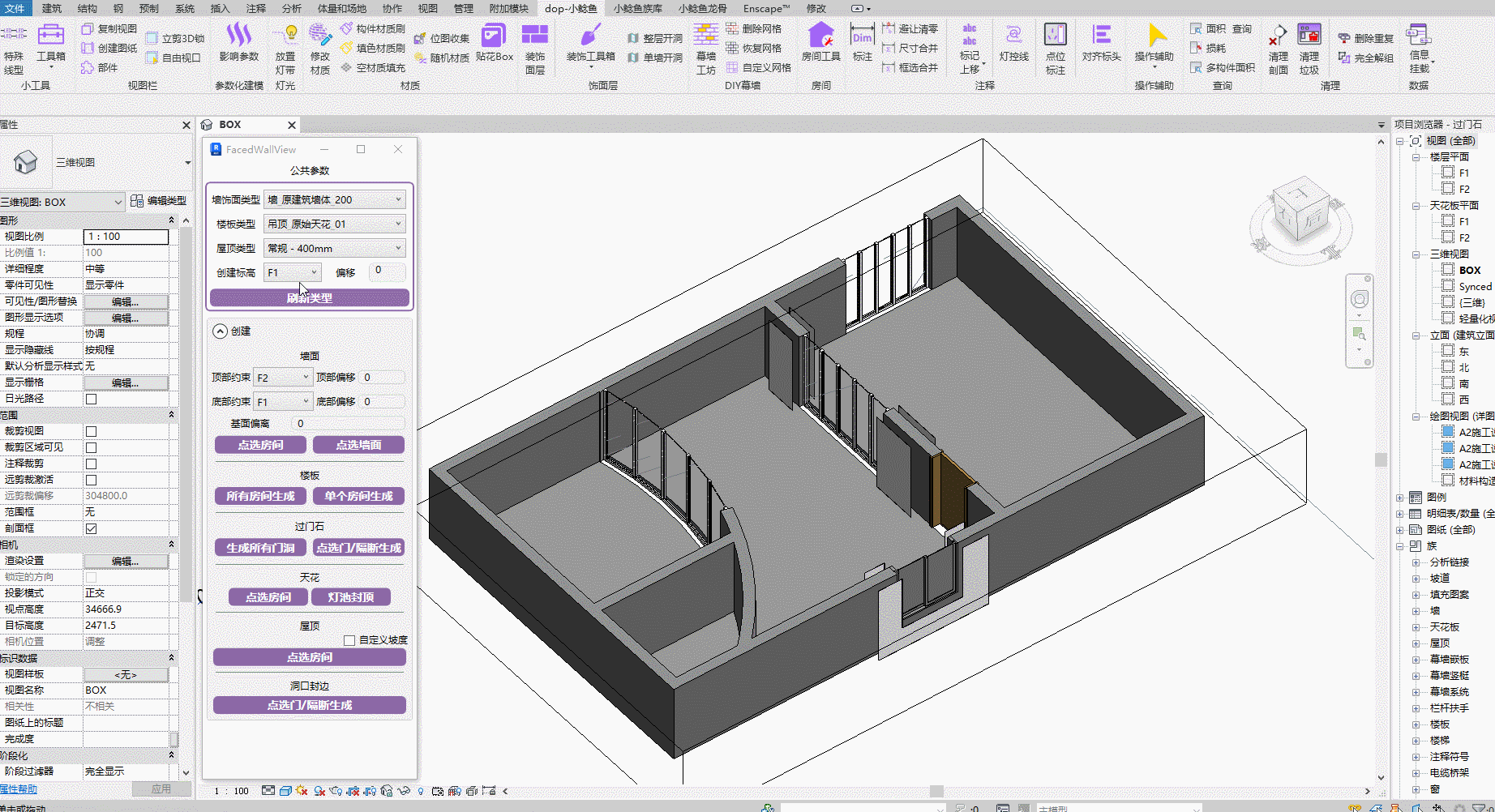
Task: Click the project browser vertical scrollbar
Action: point(1381,459)
